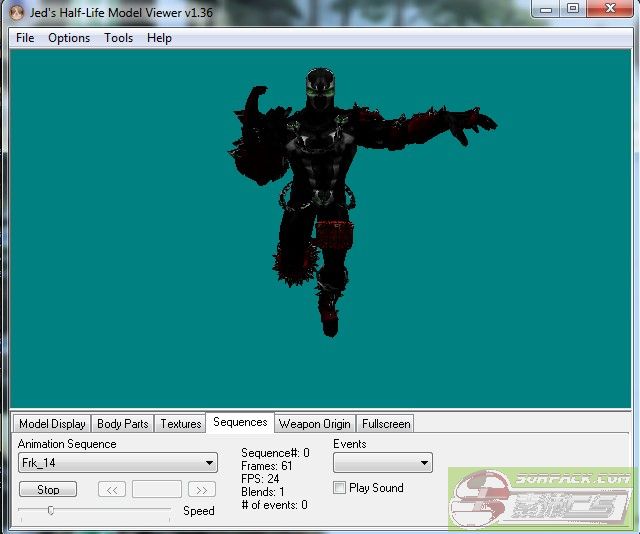Viewport: 640px width, 534px height.
Task: Switch to the Textures tab
Action: [181, 424]
